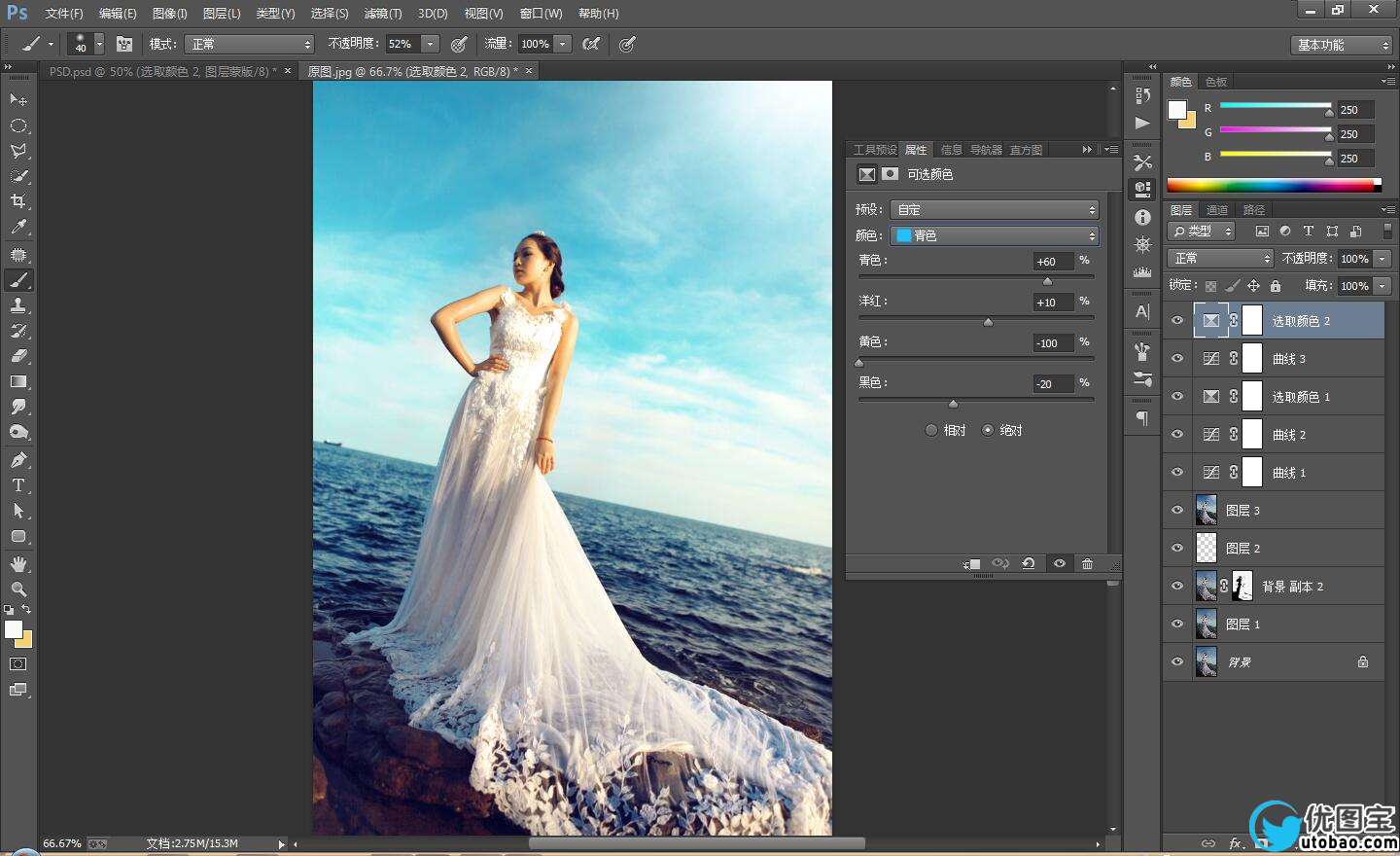Open the 基本功能 workspace switcher
The image size is (1400, 856).
tap(1343, 45)
